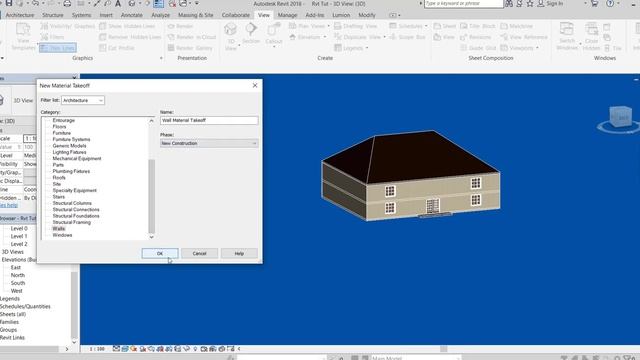Click the ViewCube in the 3D view
Image resolution: width=640 pixels, height=360 pixels.
click(620, 118)
